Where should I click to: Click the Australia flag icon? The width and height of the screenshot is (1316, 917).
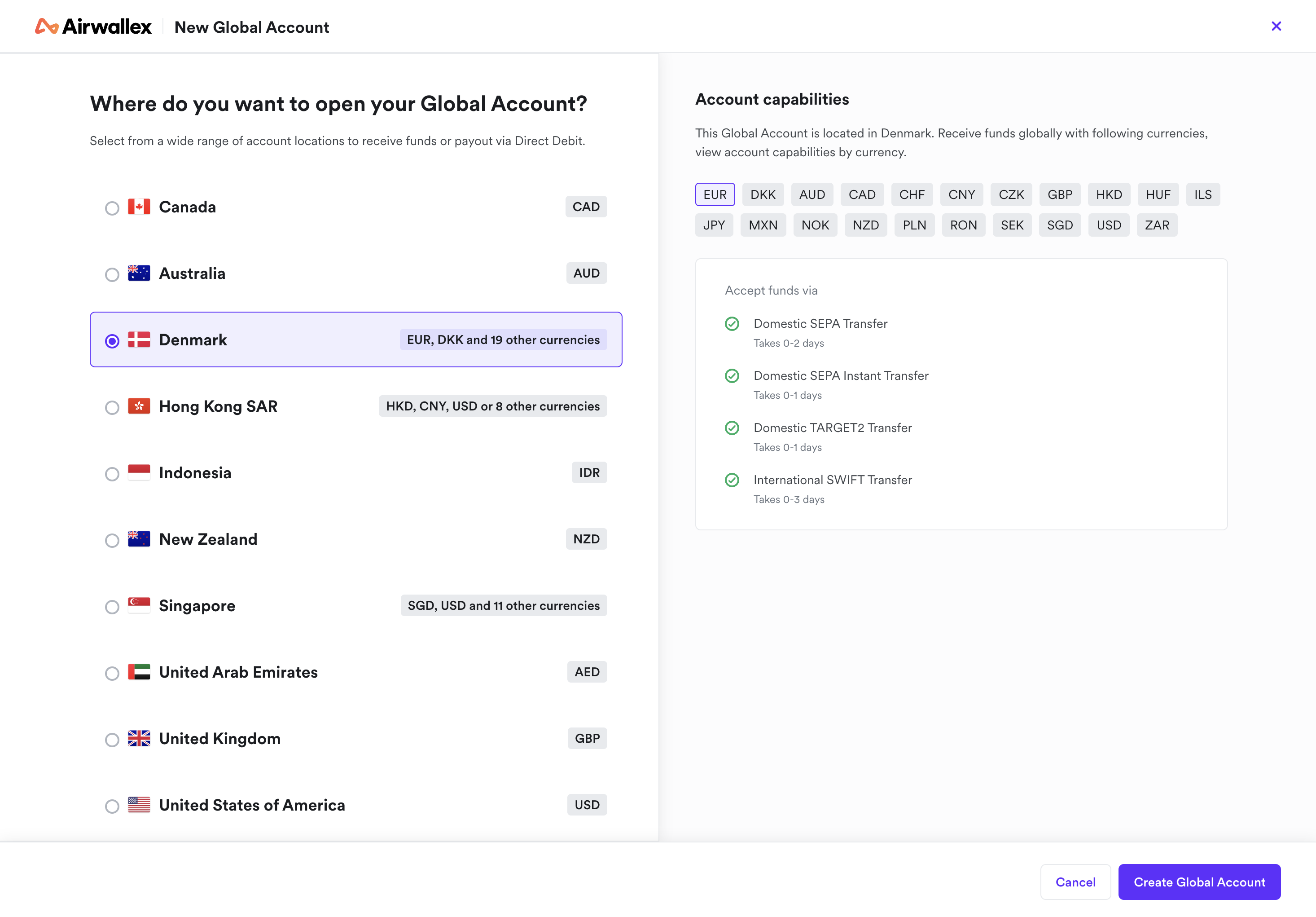point(139,273)
